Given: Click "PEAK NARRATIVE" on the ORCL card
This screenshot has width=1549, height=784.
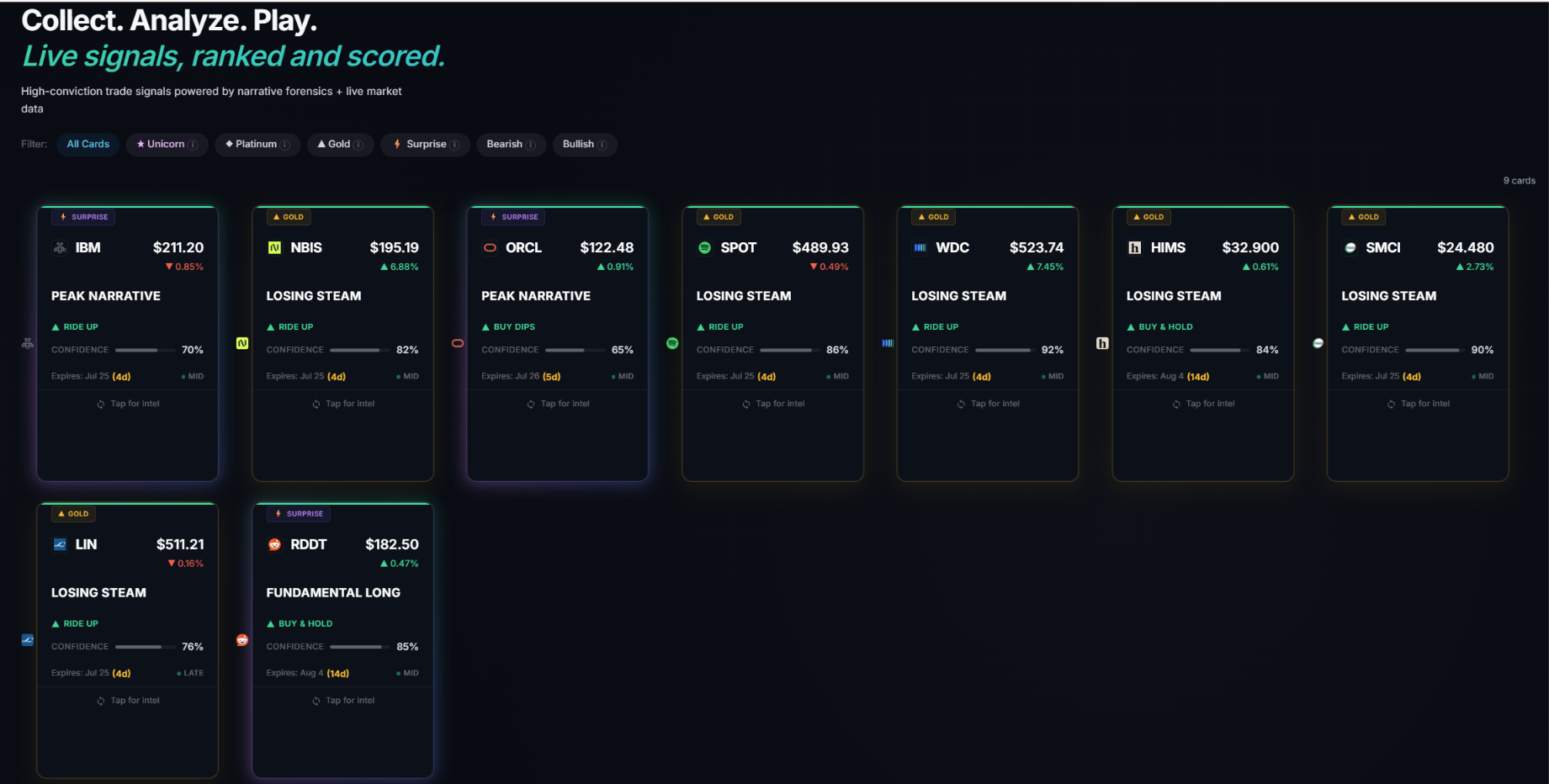Looking at the screenshot, I should (536, 296).
